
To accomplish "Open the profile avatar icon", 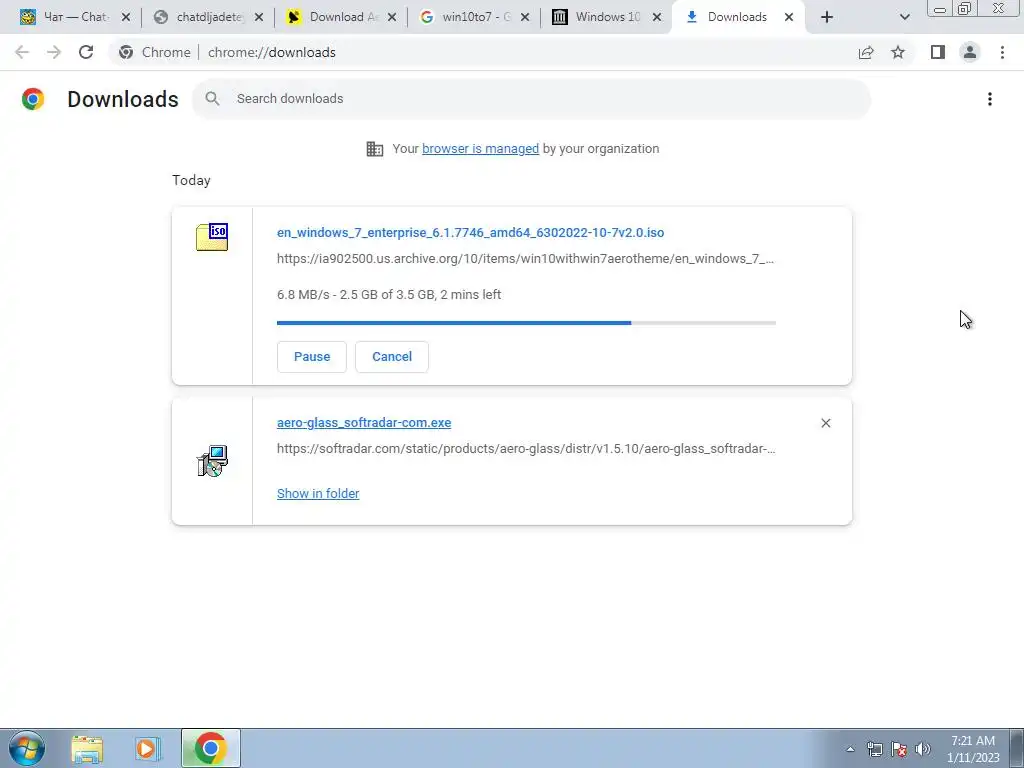I will point(970,52).
